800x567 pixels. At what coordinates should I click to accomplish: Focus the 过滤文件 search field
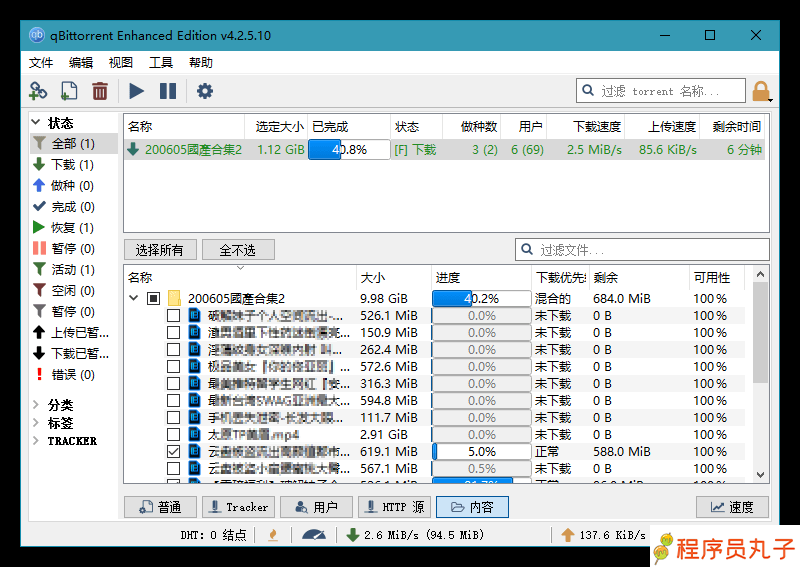pos(642,250)
